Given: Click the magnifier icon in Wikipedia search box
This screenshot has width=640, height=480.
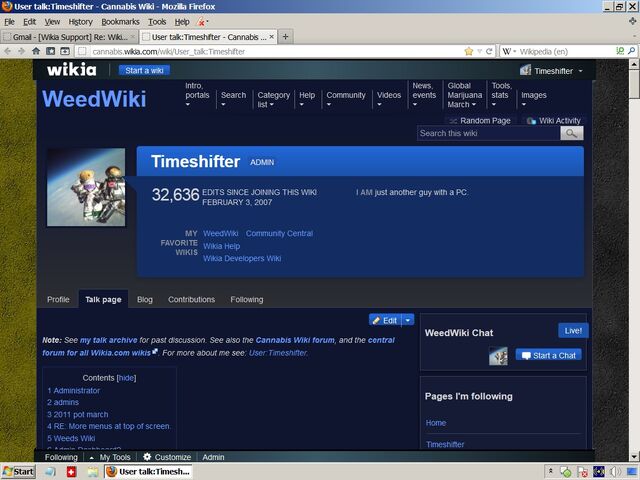Looking at the screenshot, I should tap(631, 51).
